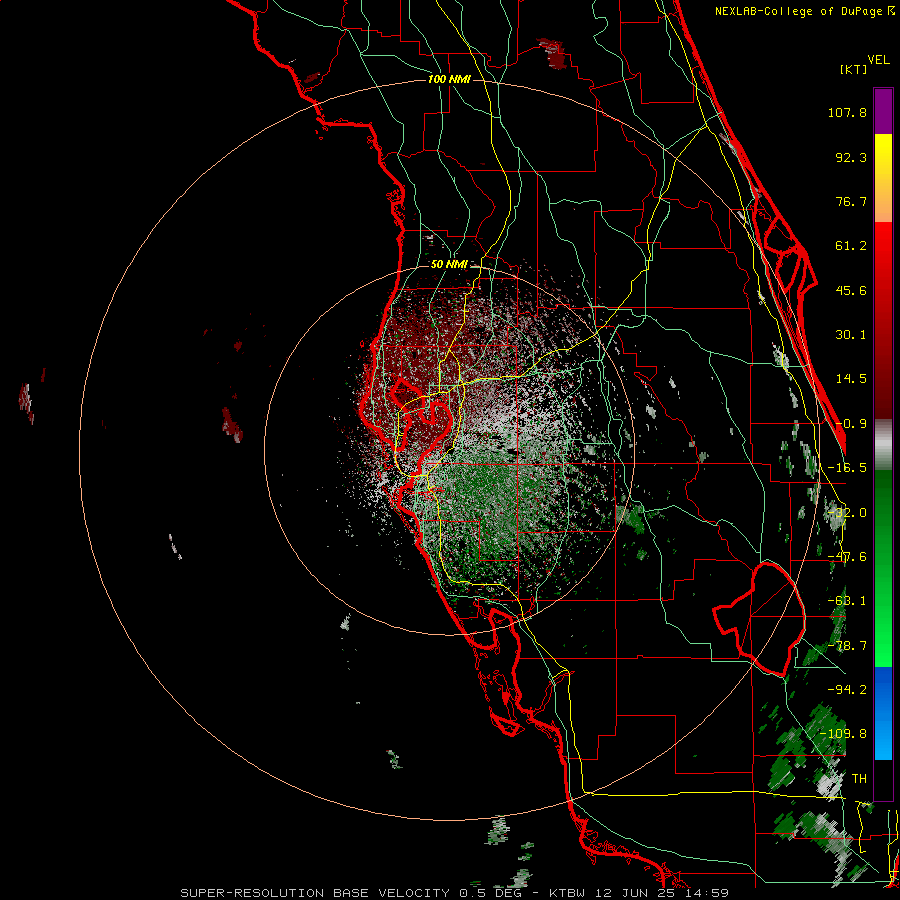900x900 pixels.
Task: Click the 50 NMI range ring label
Action: (x=449, y=264)
